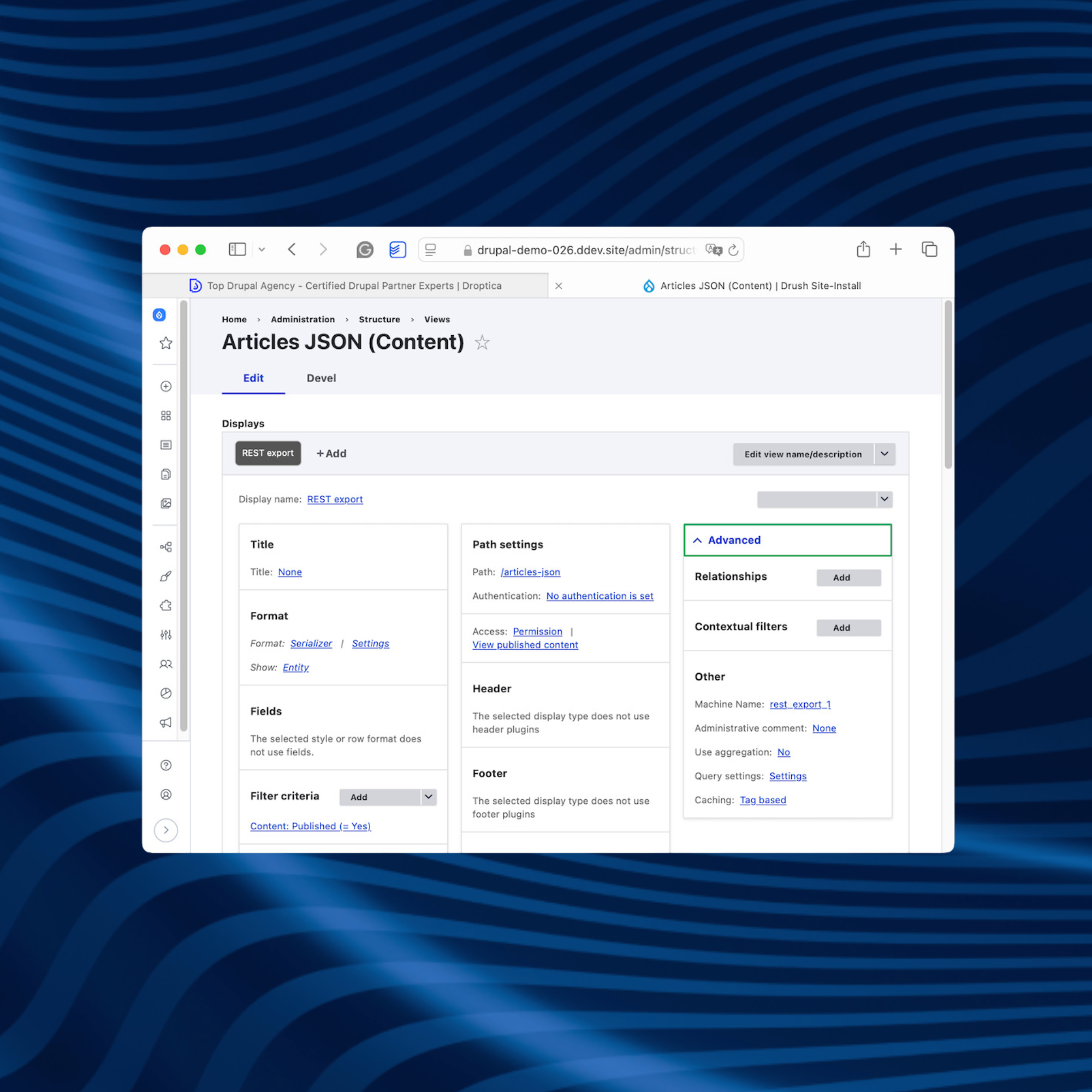Expand the Filter criteria Add dropdown

point(428,797)
